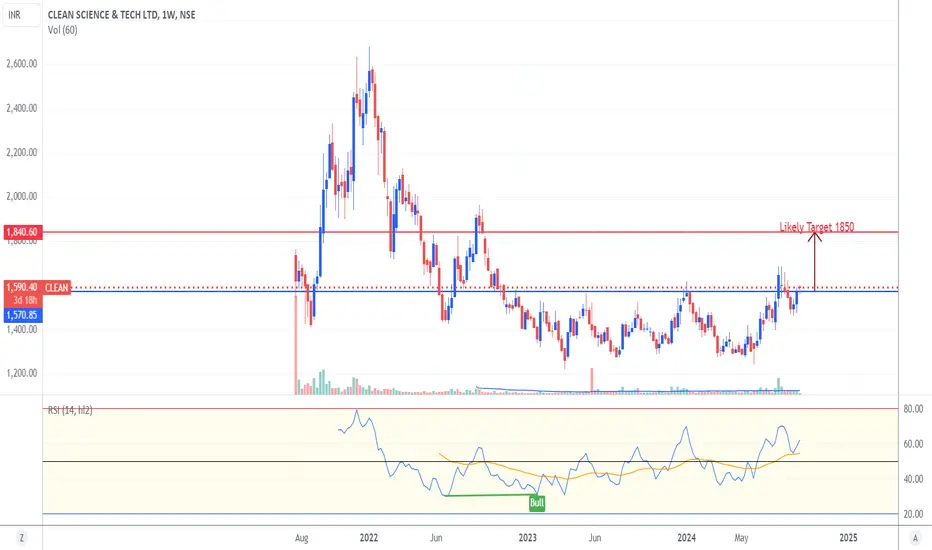Click the 2,200.00 price axis label
The width and height of the screenshot is (932, 550).
pyautogui.click(x=22, y=152)
